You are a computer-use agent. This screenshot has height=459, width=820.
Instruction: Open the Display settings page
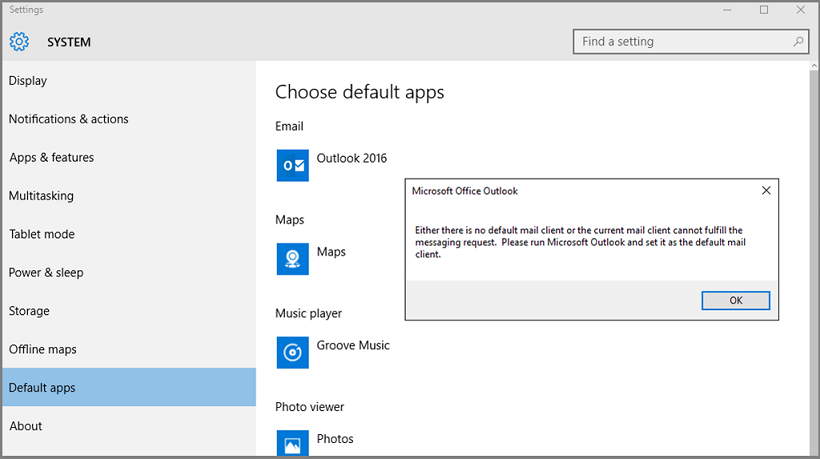tap(129, 81)
